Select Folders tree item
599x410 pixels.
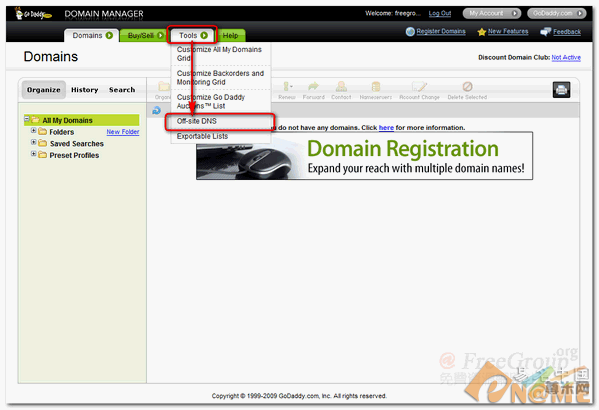click(62, 132)
